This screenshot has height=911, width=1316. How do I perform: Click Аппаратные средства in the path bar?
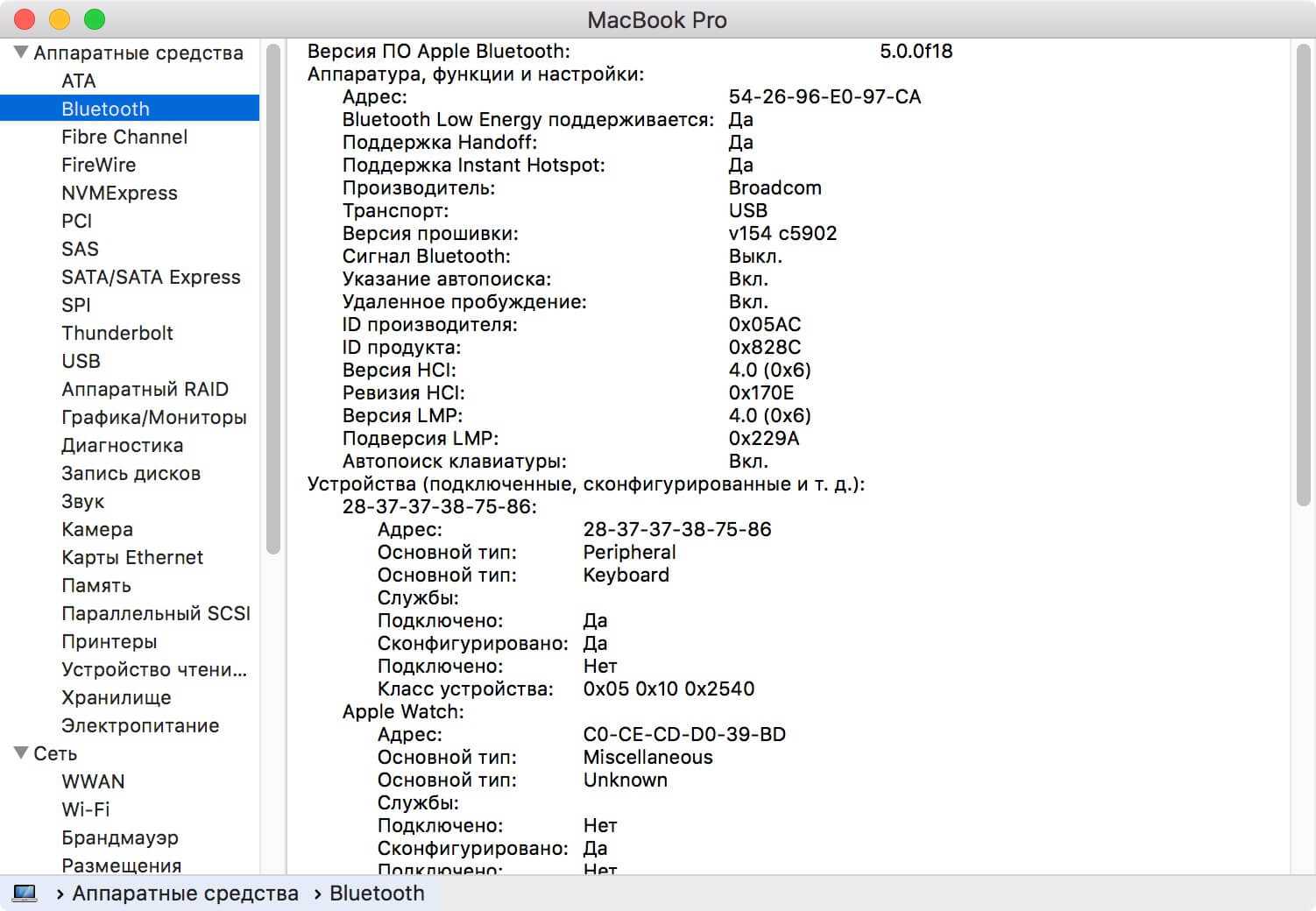coord(185,893)
